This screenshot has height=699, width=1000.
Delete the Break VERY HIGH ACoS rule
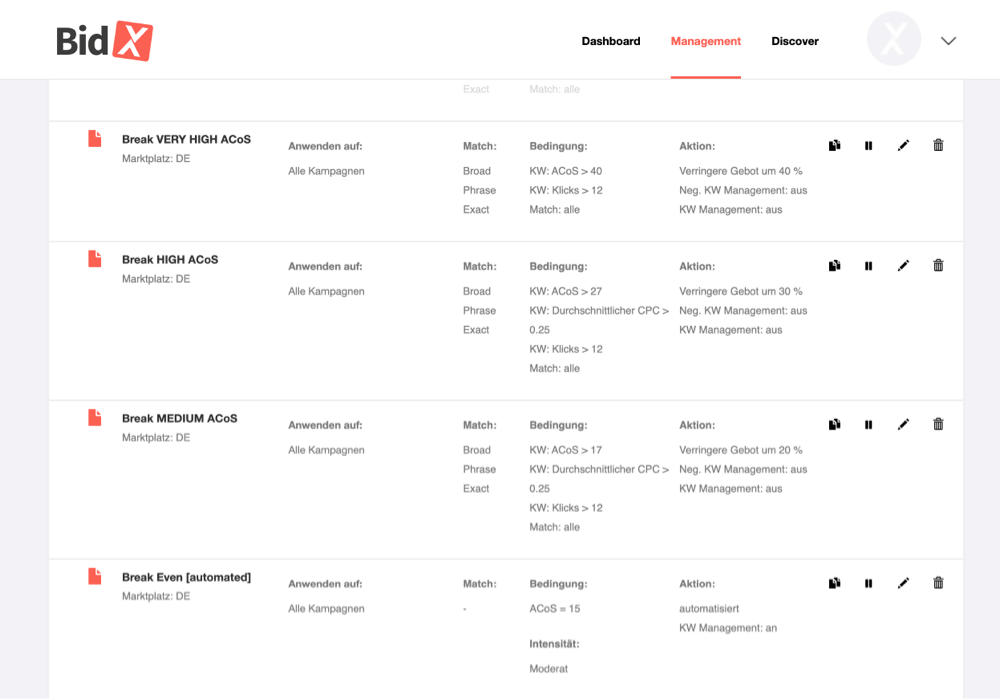coord(938,145)
